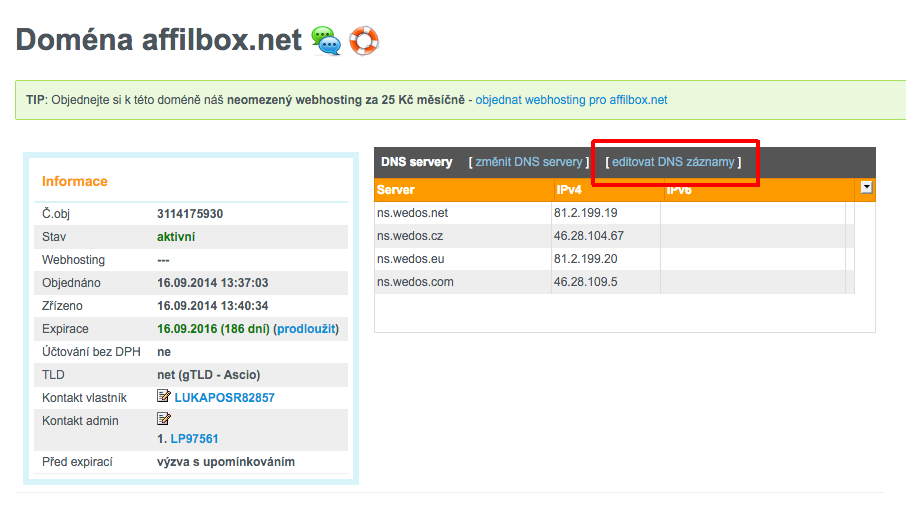Click the expiration date 16.09.2016 (186 dní)

tap(213, 329)
